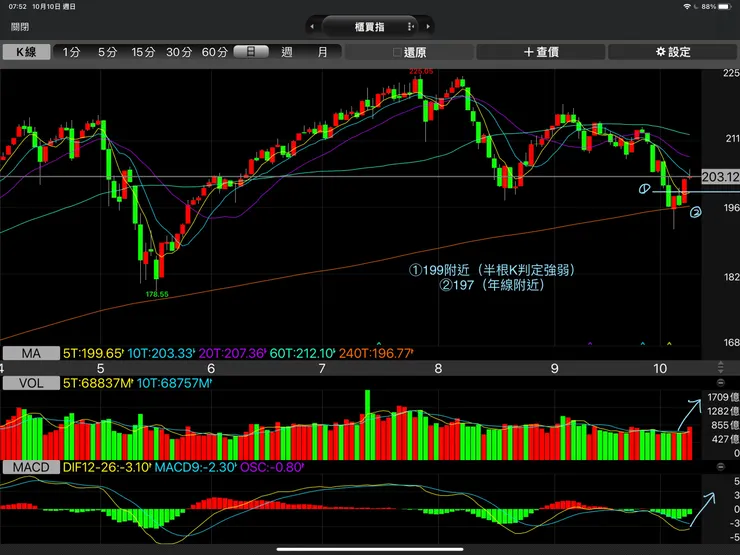Screen dimensions: 740x555
Task: Click the 20T:207.36 moving average value
Action: click(232, 353)
